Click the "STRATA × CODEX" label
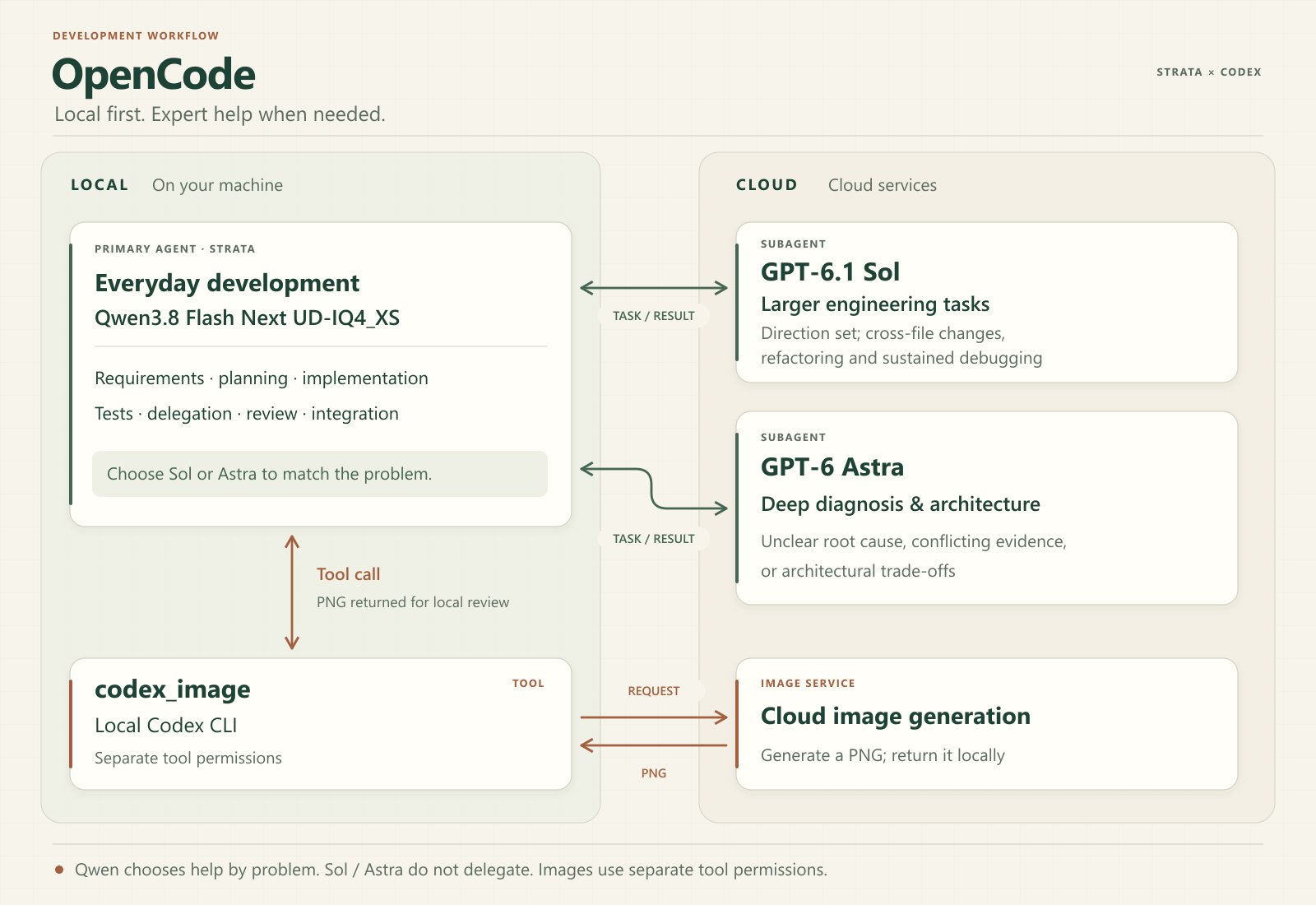Viewport: 1316px width, 905px height. click(1209, 72)
